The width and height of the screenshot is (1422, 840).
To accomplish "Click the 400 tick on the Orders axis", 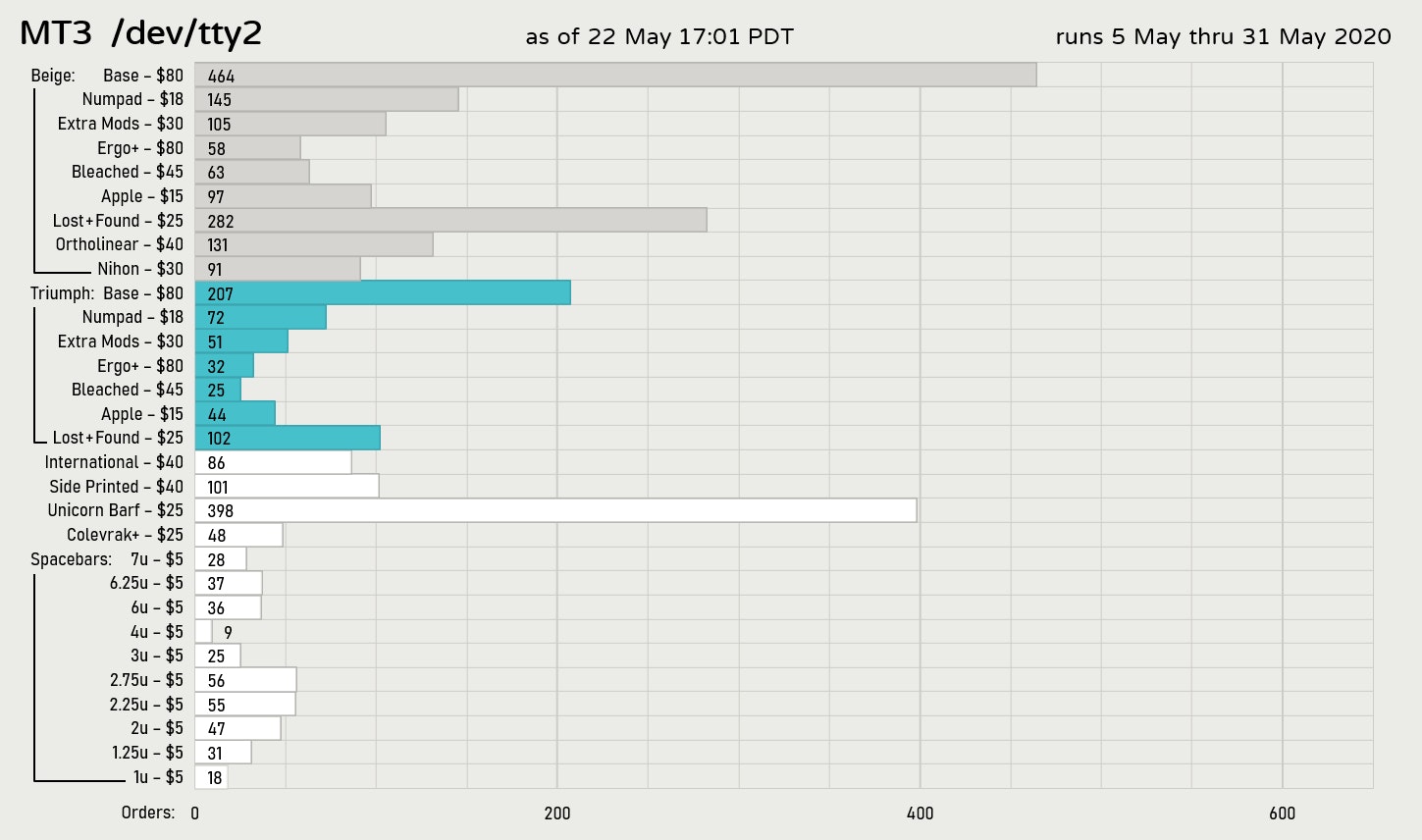I will pos(920,813).
